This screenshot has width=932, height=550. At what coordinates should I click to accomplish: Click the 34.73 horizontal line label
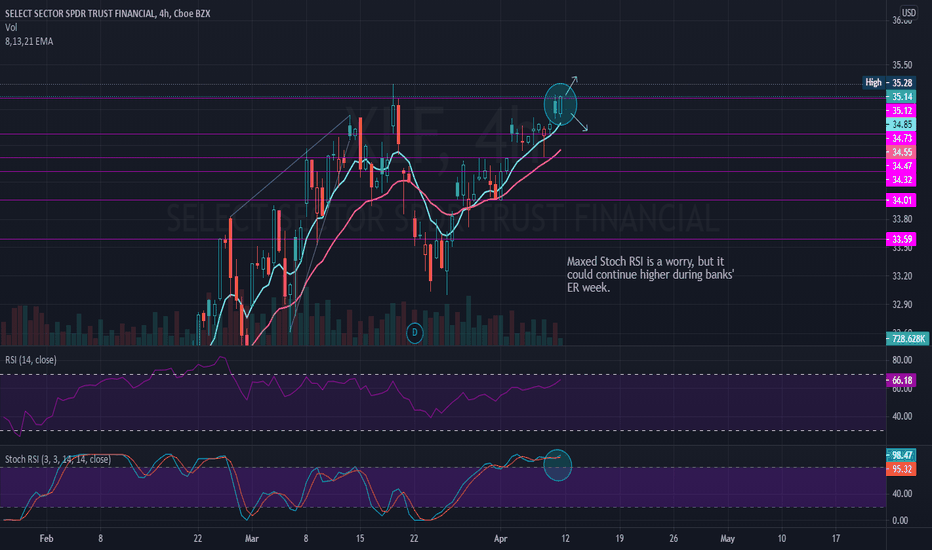[901, 139]
